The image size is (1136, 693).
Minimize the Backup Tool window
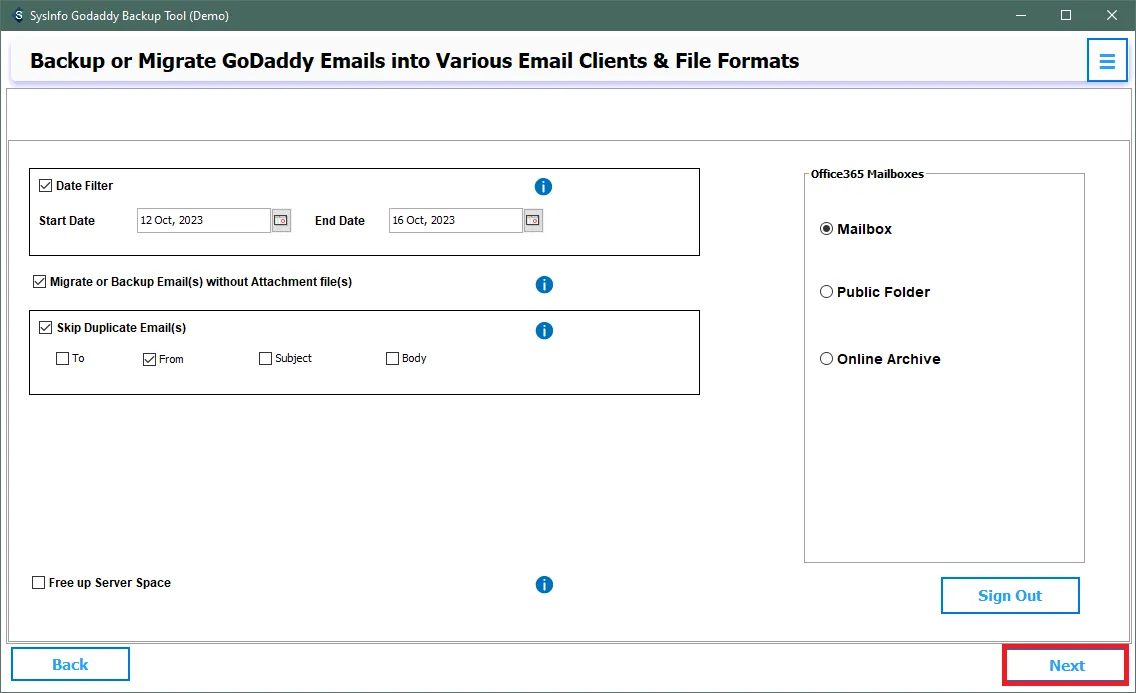coord(1021,15)
